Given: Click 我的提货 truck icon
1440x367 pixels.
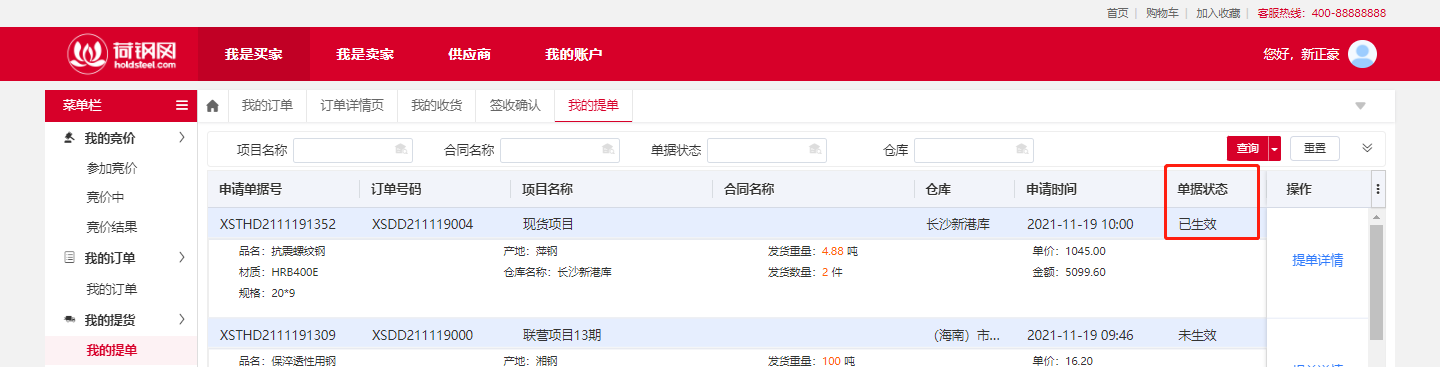Looking at the screenshot, I should pos(68,320).
